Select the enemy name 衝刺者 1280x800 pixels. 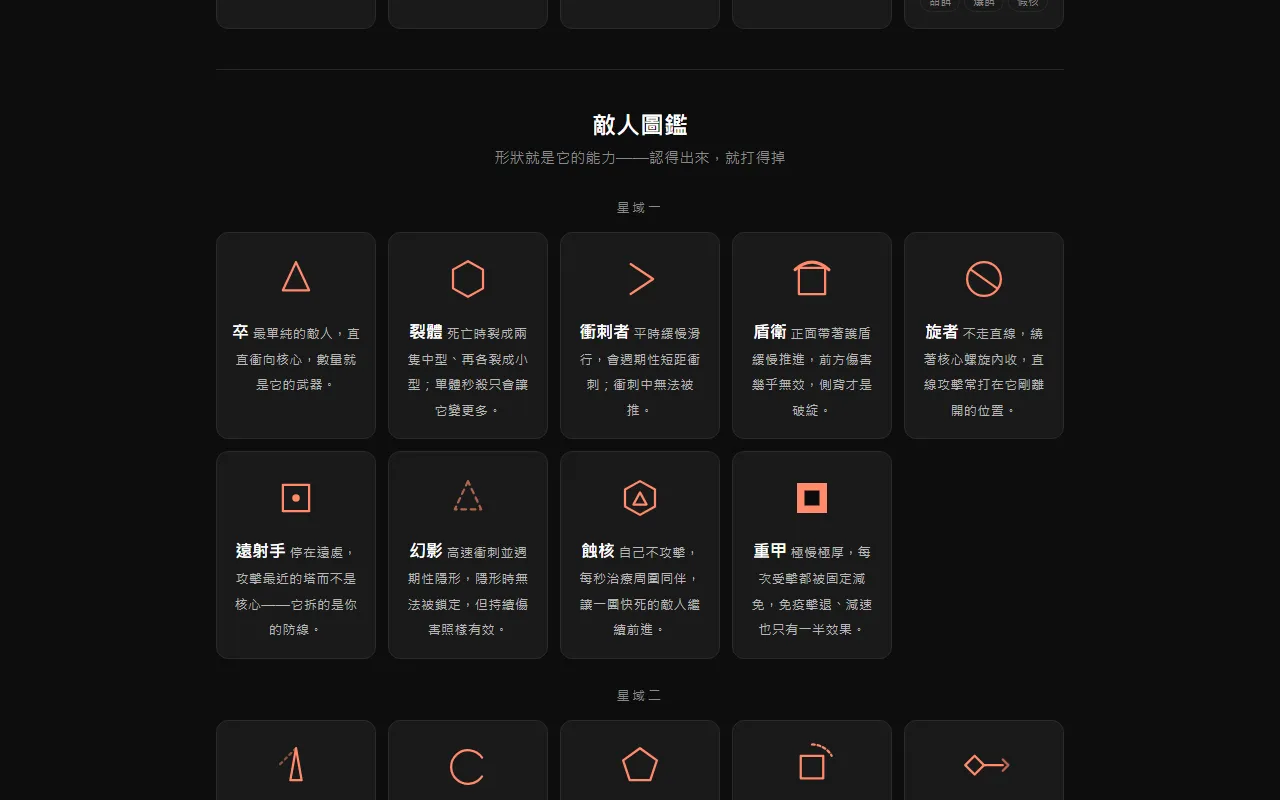605,332
